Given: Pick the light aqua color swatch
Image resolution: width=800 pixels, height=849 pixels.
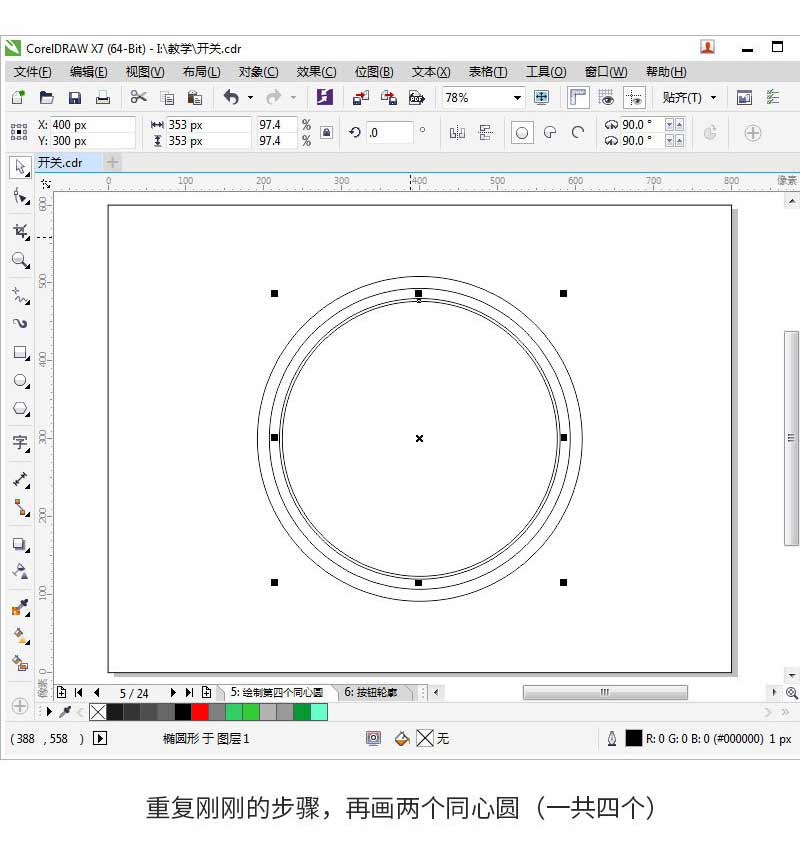Looking at the screenshot, I should click(319, 711).
